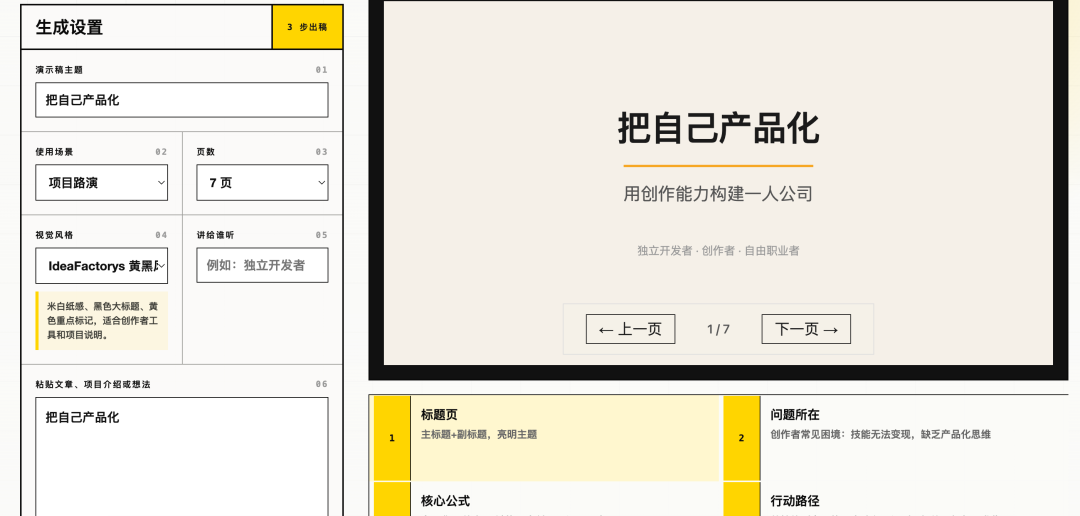This screenshot has height=516, width=1080.
Task: Click the subtitle 用创作能力构建一人公司
Action: 718,194
